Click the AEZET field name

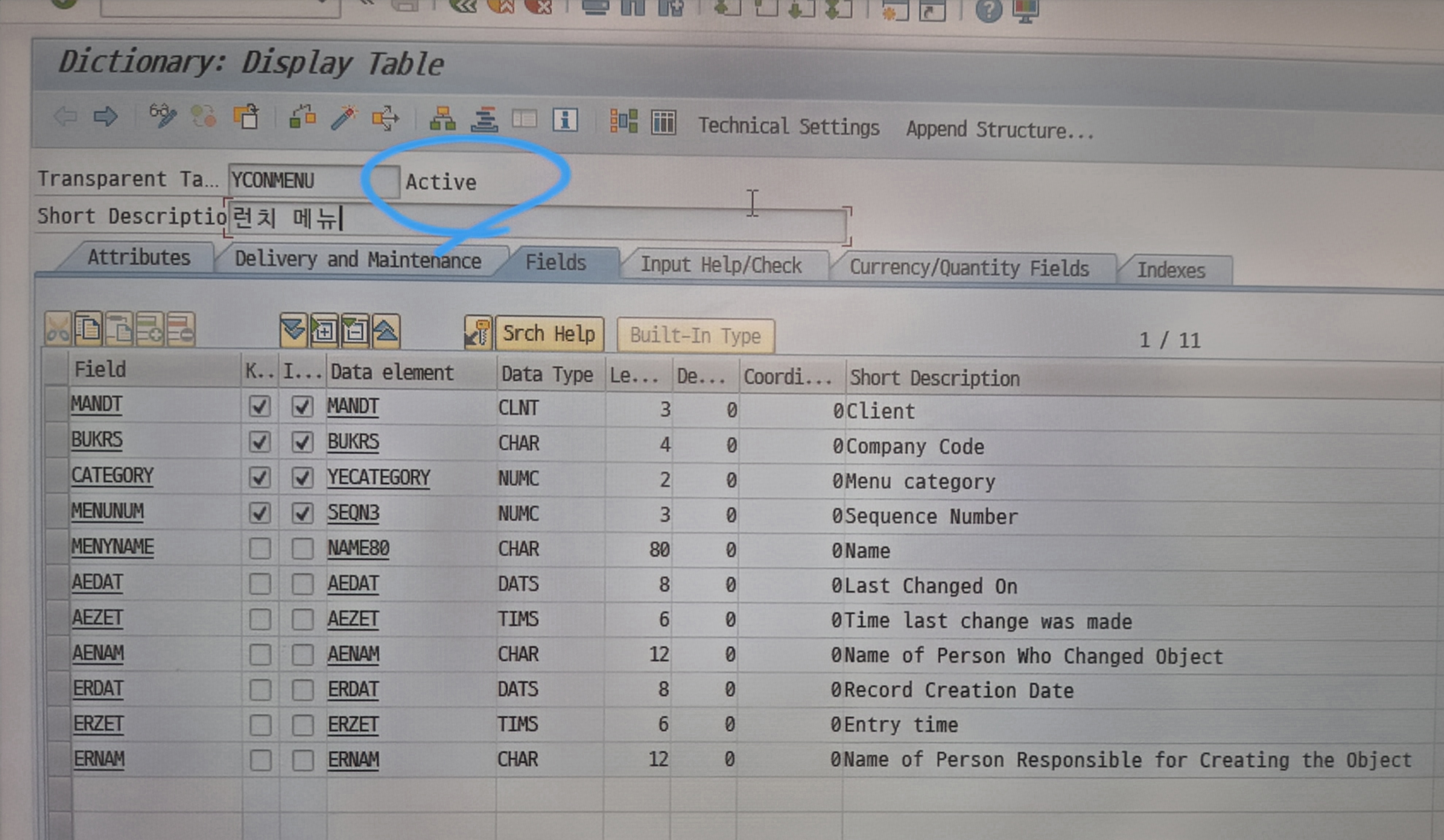tap(97, 618)
